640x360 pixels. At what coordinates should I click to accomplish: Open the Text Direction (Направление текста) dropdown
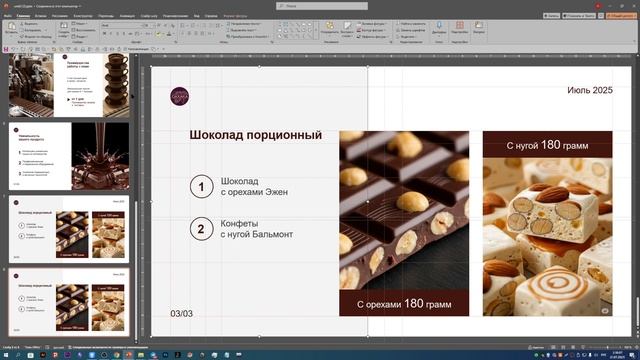244,24
